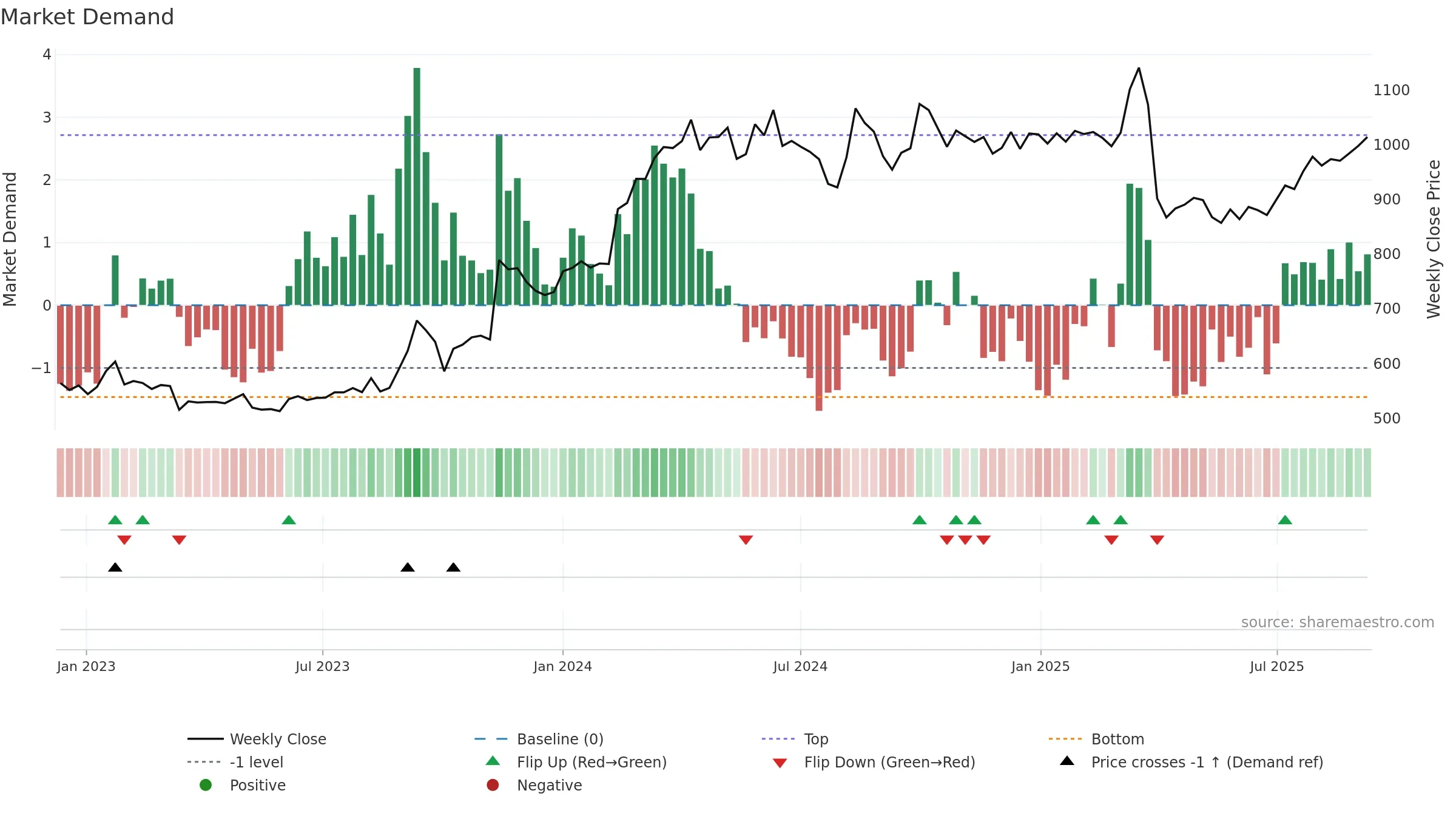
Task: Click the Weekly Close legend line
Action: tap(205, 739)
